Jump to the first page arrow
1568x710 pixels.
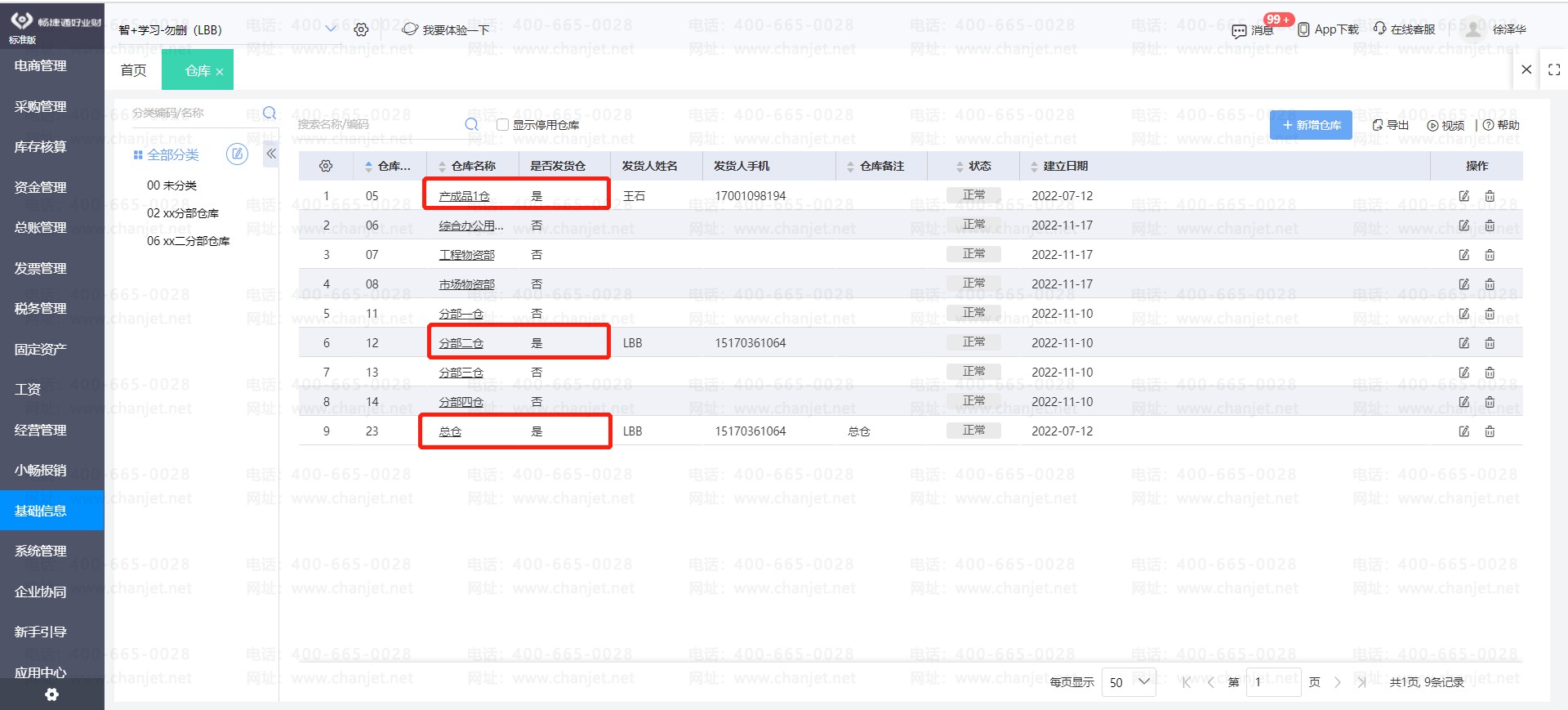click(x=1187, y=682)
